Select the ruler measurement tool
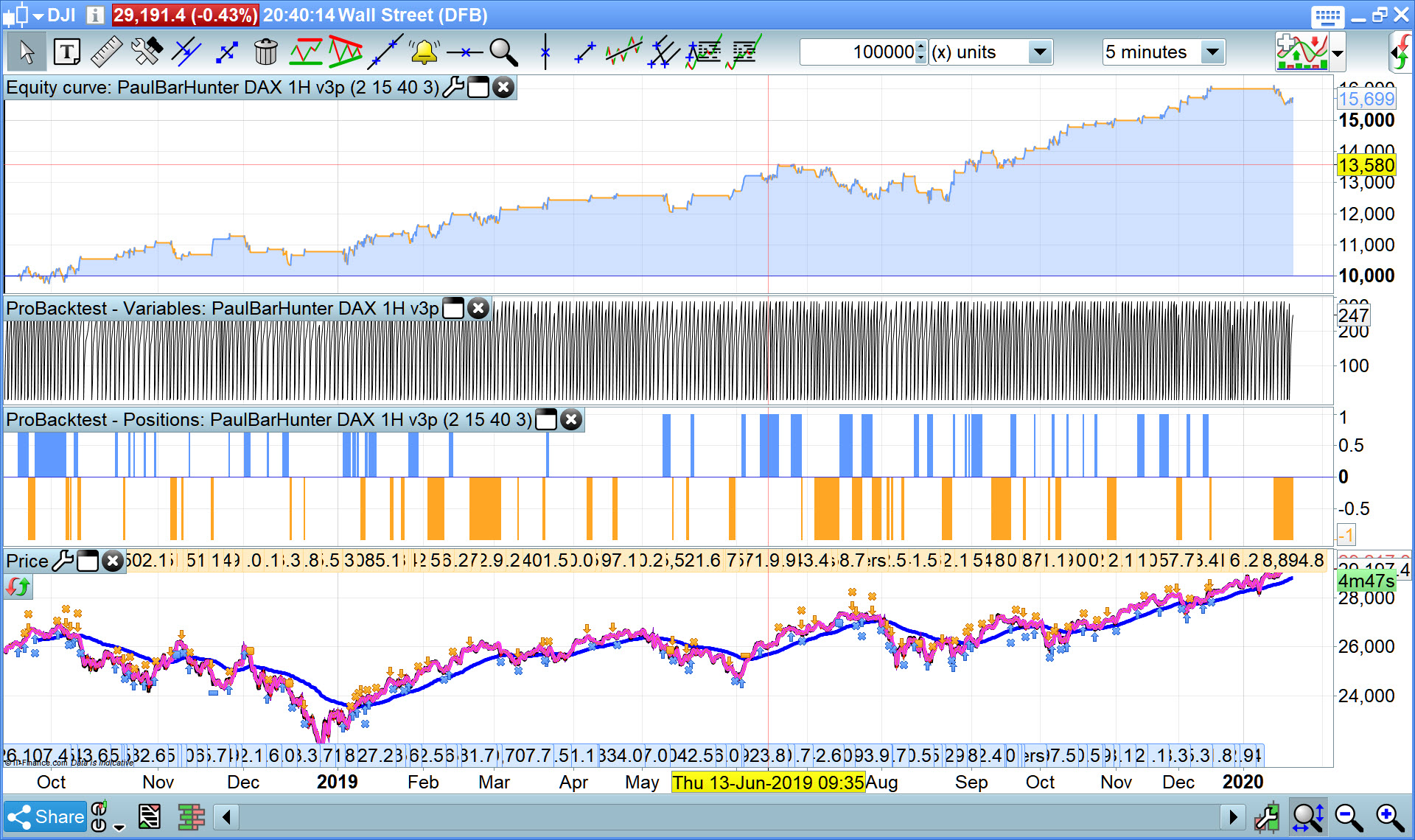 [x=106, y=52]
